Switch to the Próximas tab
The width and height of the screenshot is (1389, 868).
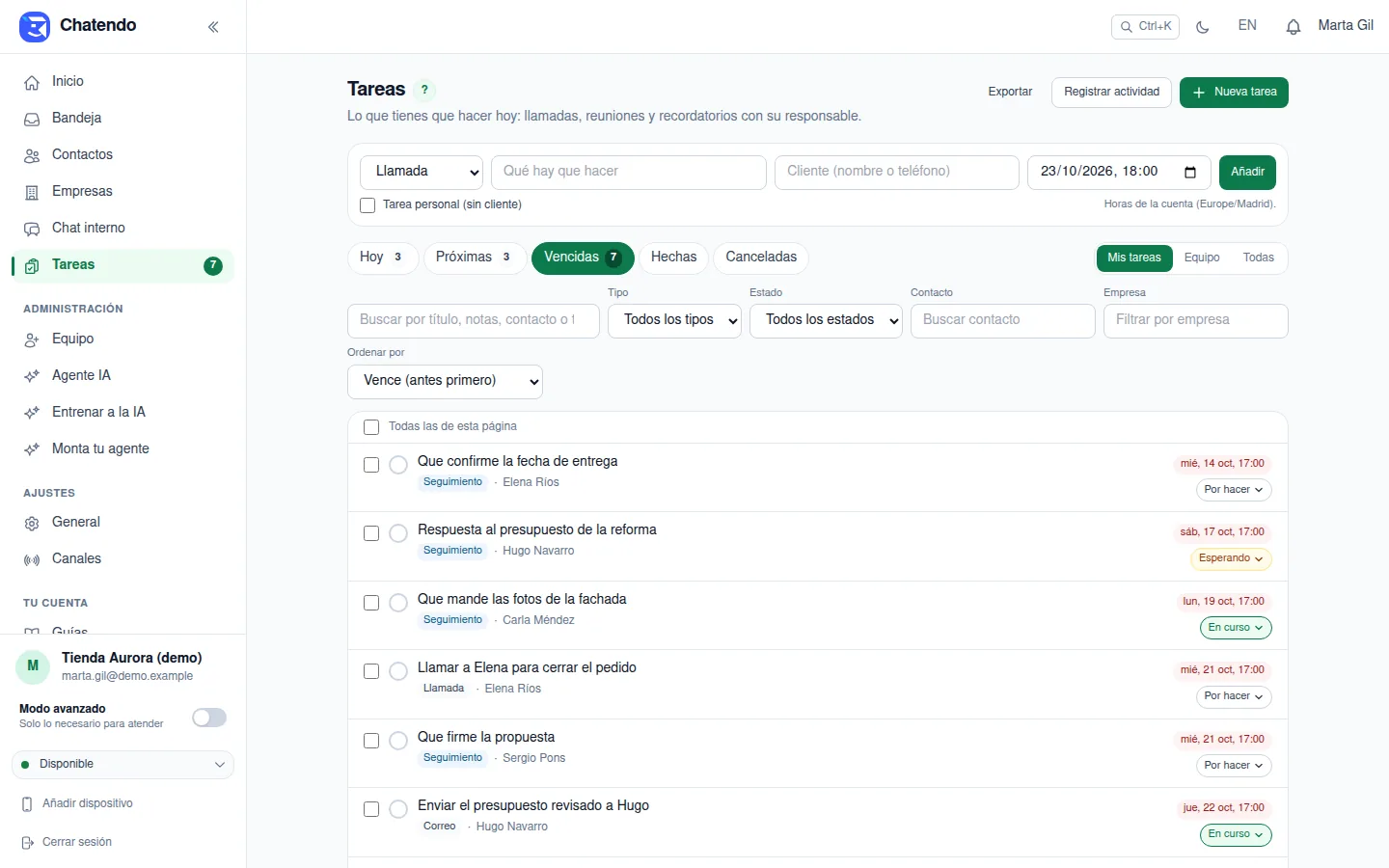point(475,258)
